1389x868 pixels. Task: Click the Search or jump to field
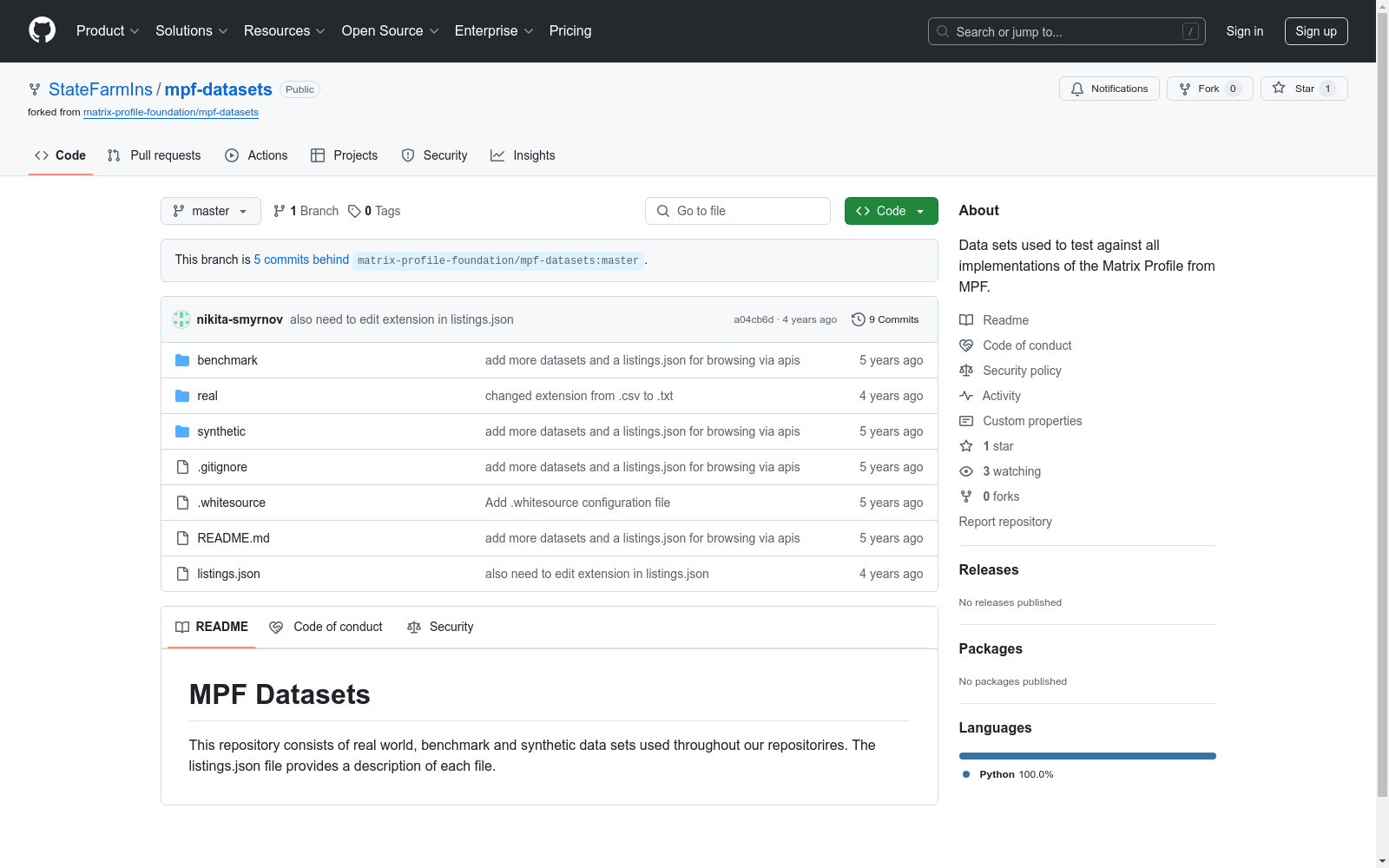[x=1067, y=31]
